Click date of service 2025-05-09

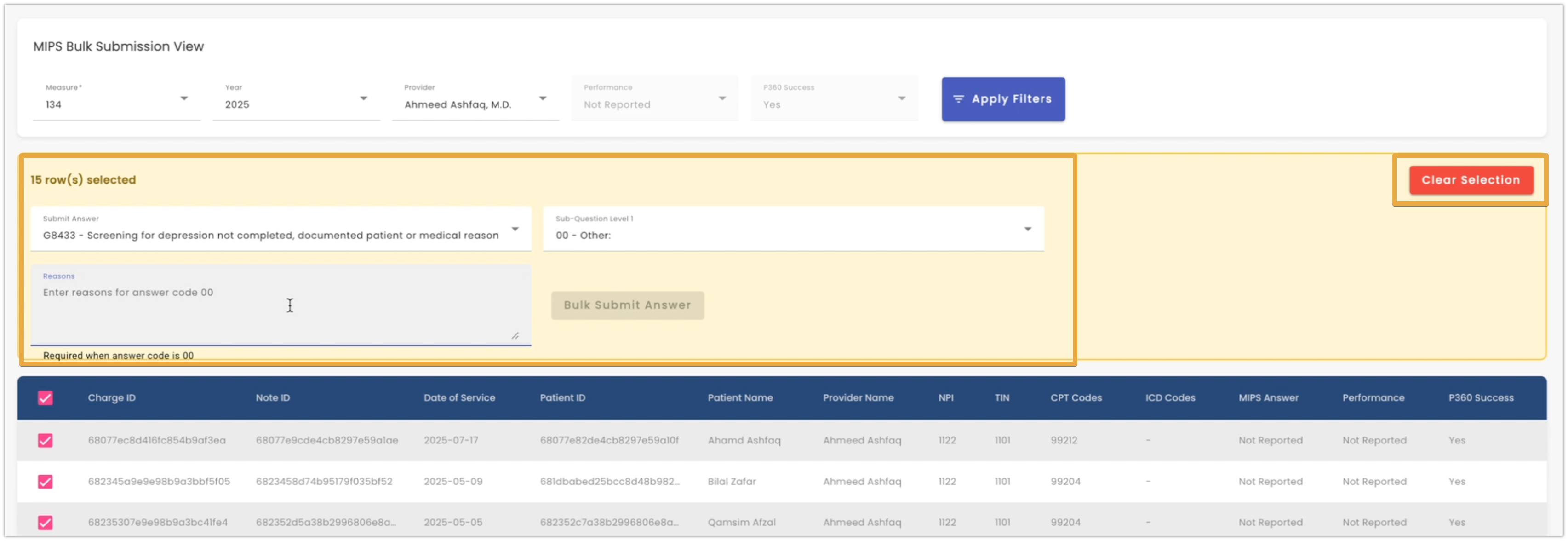coord(453,482)
